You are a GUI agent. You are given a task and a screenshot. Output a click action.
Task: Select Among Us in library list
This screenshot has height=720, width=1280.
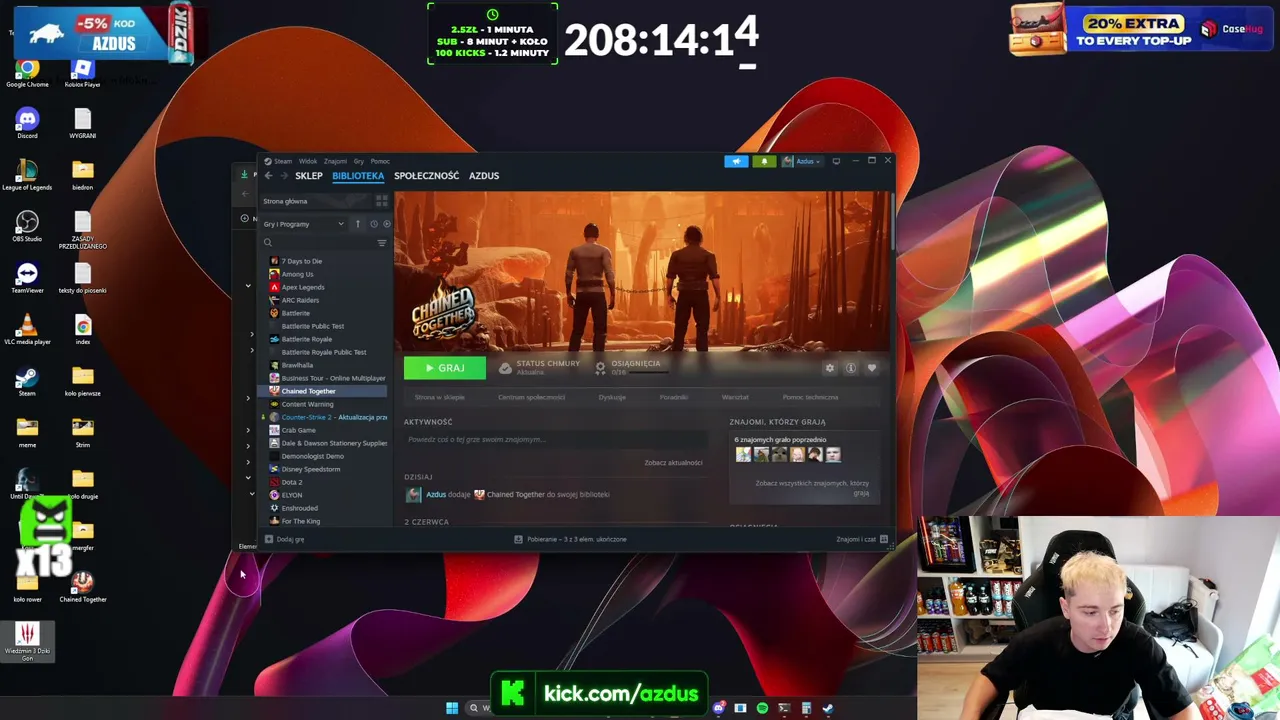coord(297,274)
